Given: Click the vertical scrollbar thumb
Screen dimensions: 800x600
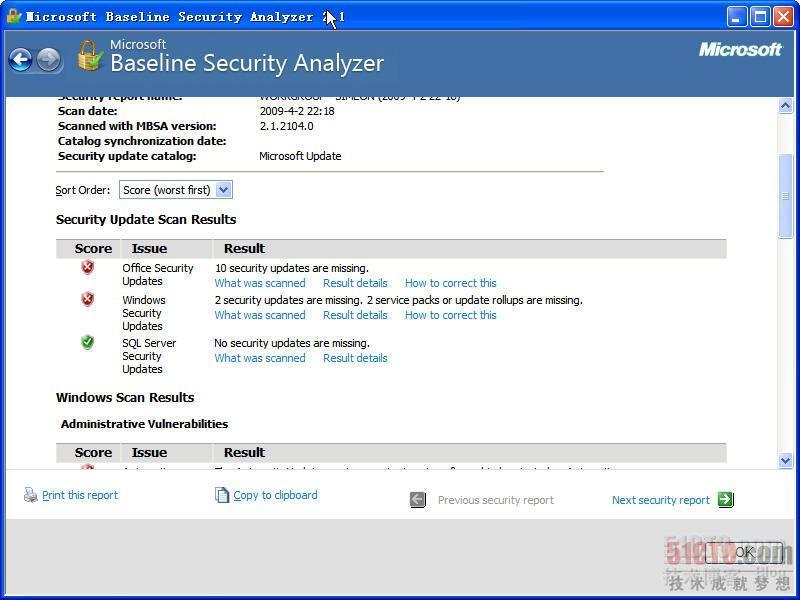Looking at the screenshot, I should (x=785, y=196).
